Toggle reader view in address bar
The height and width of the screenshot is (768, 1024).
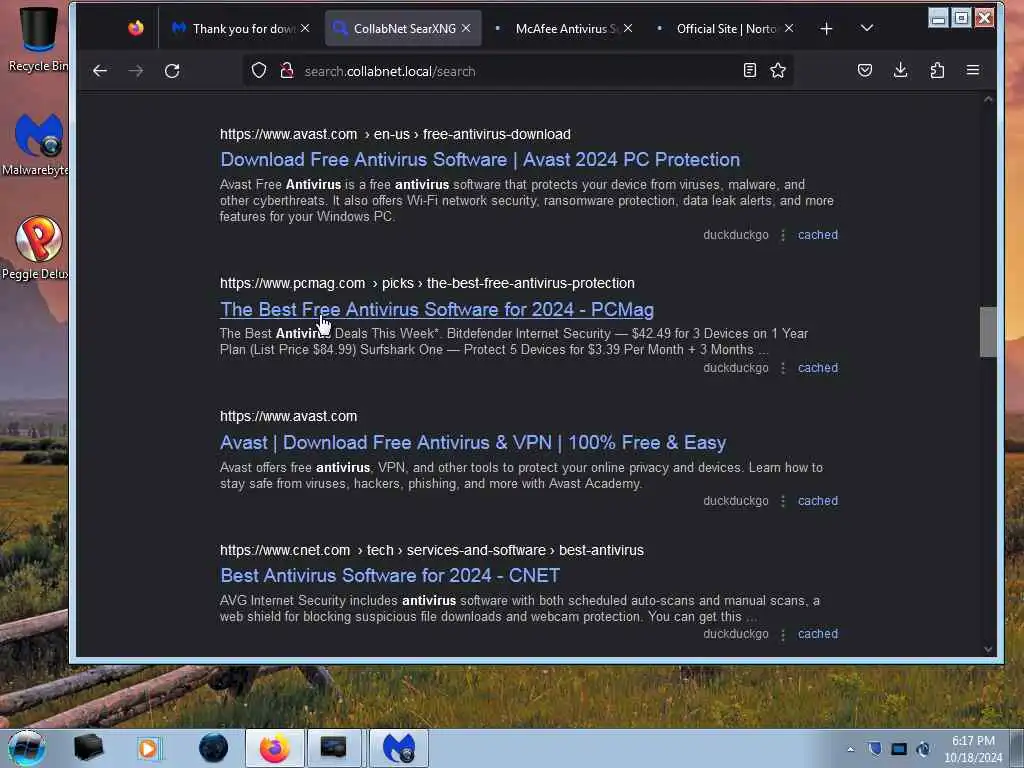tap(750, 71)
